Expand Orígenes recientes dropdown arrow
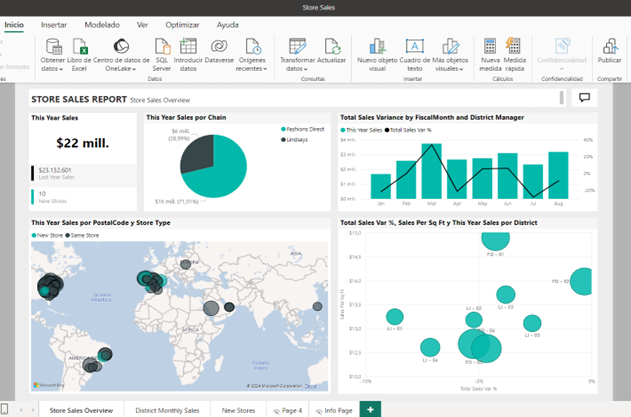The image size is (631, 417). pos(265,69)
